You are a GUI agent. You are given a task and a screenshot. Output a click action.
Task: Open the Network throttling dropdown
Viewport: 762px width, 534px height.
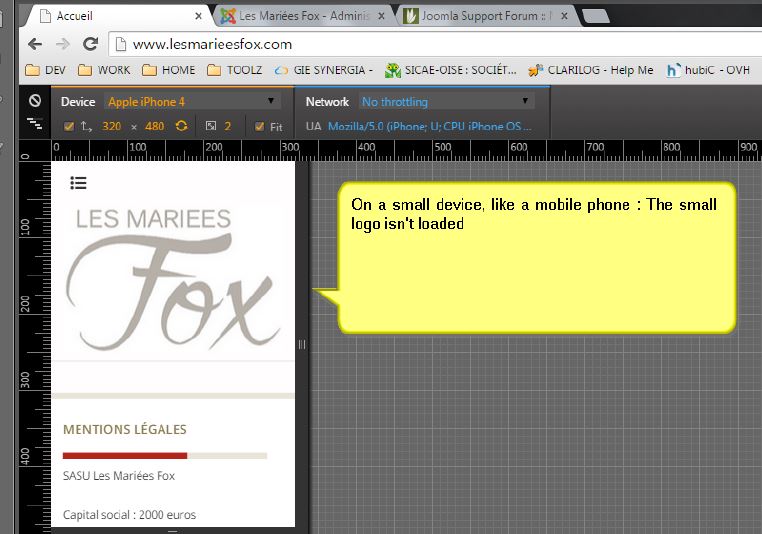click(447, 102)
